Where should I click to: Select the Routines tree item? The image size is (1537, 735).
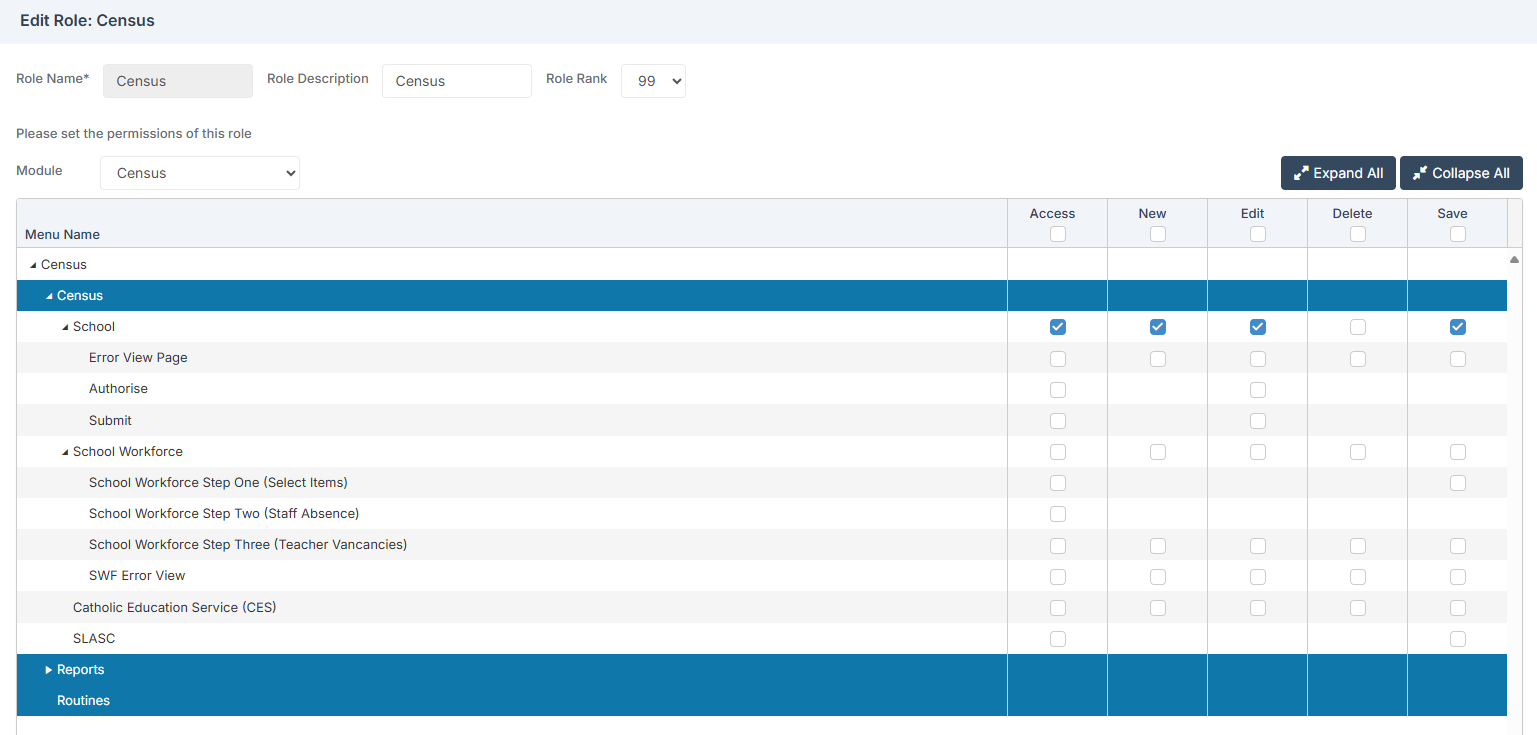pos(83,700)
